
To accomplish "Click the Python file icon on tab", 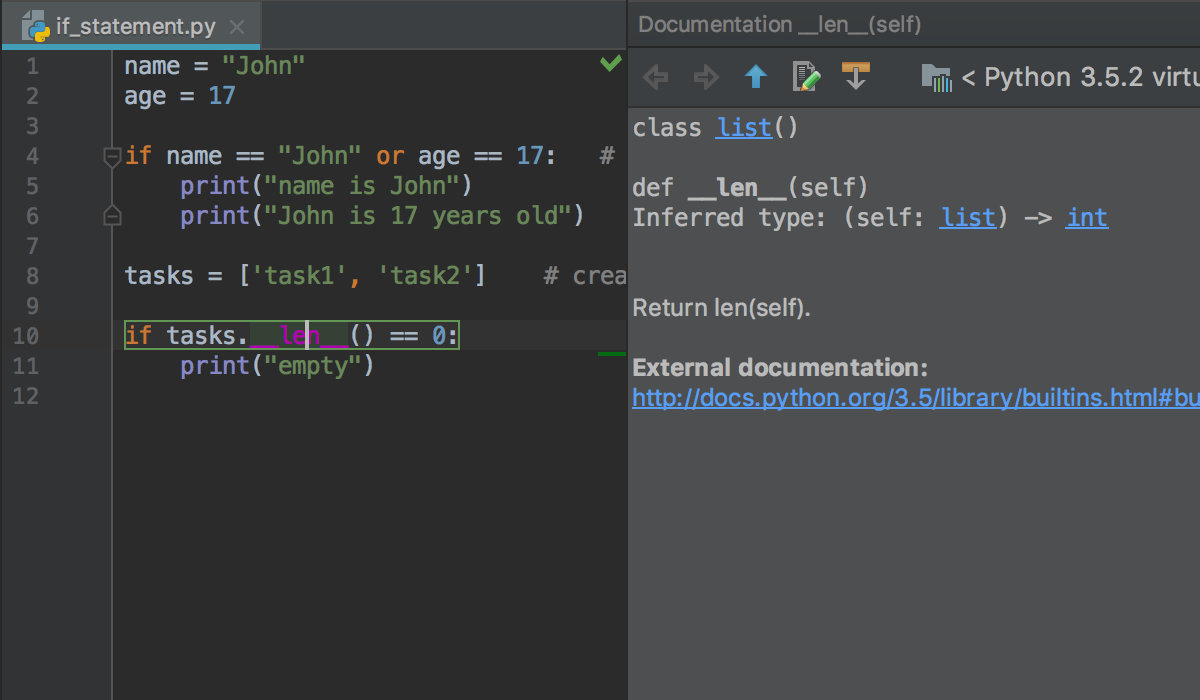I will coord(34,25).
